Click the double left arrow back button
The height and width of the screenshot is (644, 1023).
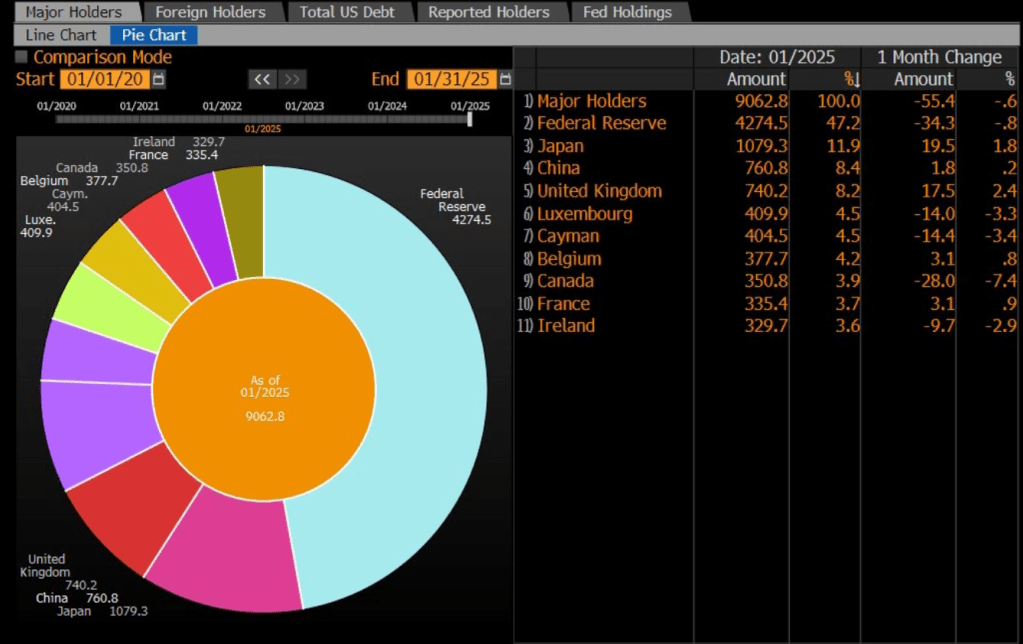coord(262,79)
